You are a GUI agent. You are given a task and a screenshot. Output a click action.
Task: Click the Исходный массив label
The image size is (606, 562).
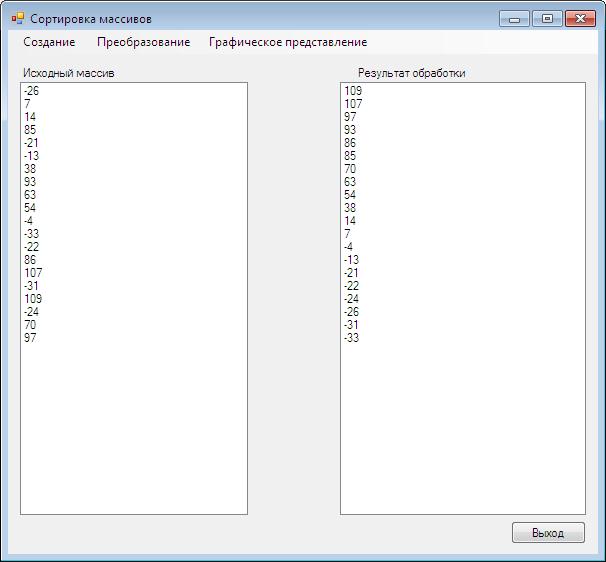69,73
